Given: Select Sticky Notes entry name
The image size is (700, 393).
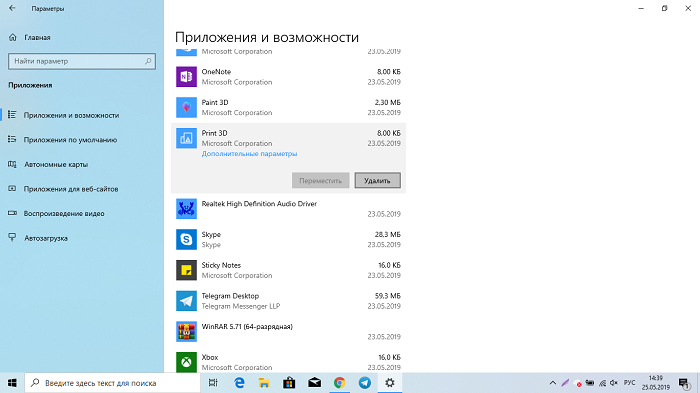Looking at the screenshot, I should tap(221, 265).
